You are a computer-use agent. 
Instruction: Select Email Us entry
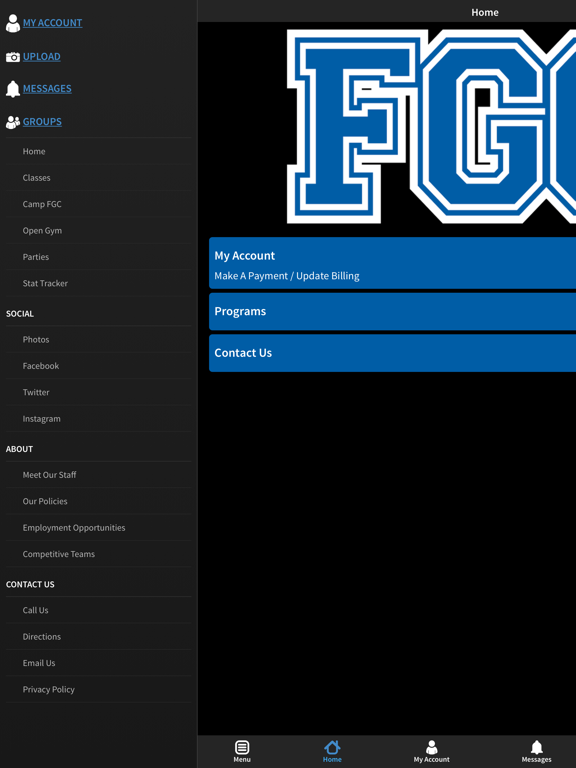coord(98,663)
